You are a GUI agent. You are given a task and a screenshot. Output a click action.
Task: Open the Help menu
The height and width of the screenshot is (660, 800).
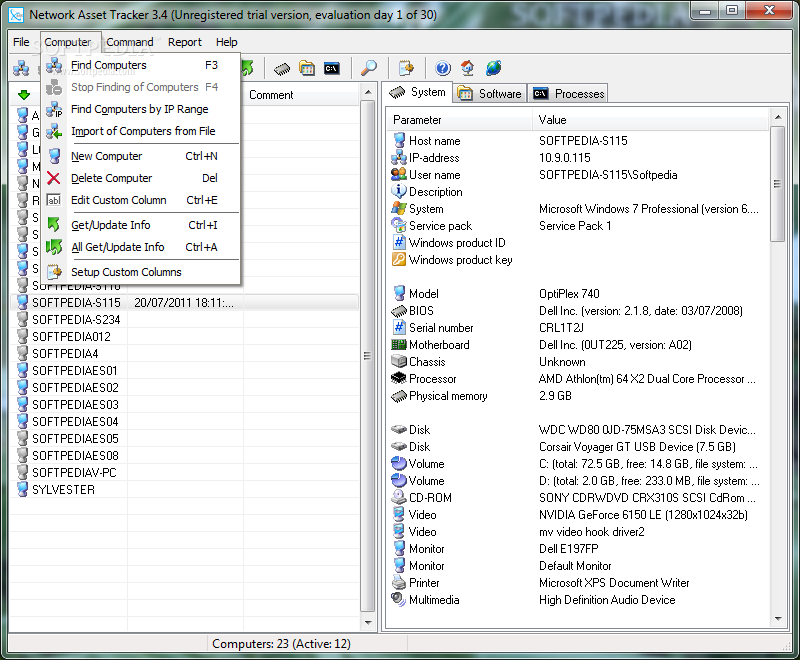click(227, 42)
